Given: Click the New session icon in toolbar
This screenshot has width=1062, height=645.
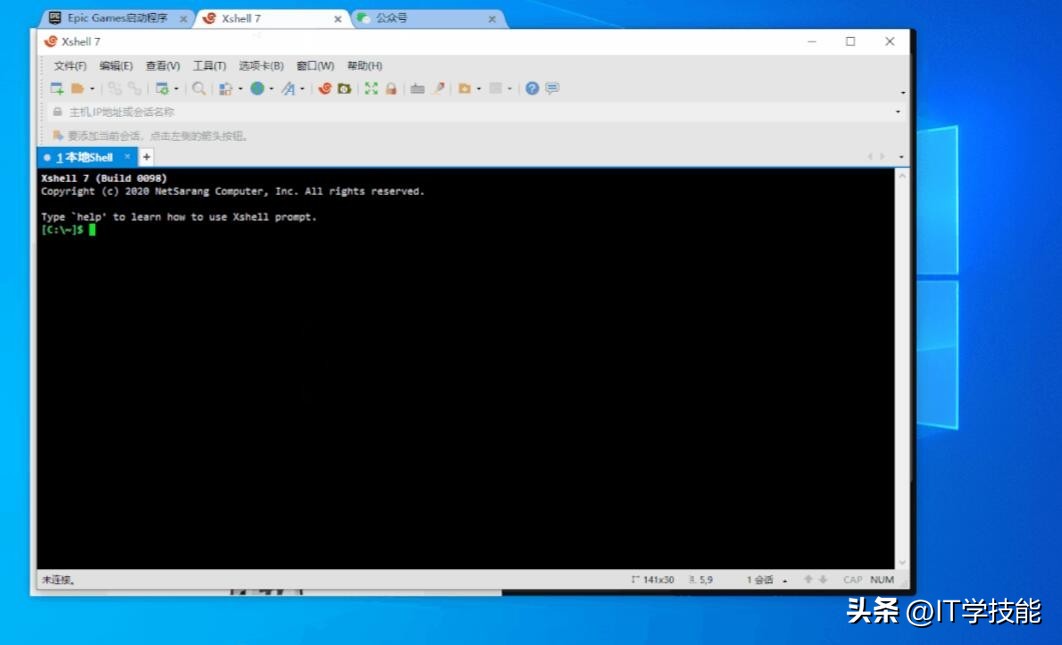Looking at the screenshot, I should pyautogui.click(x=57, y=89).
